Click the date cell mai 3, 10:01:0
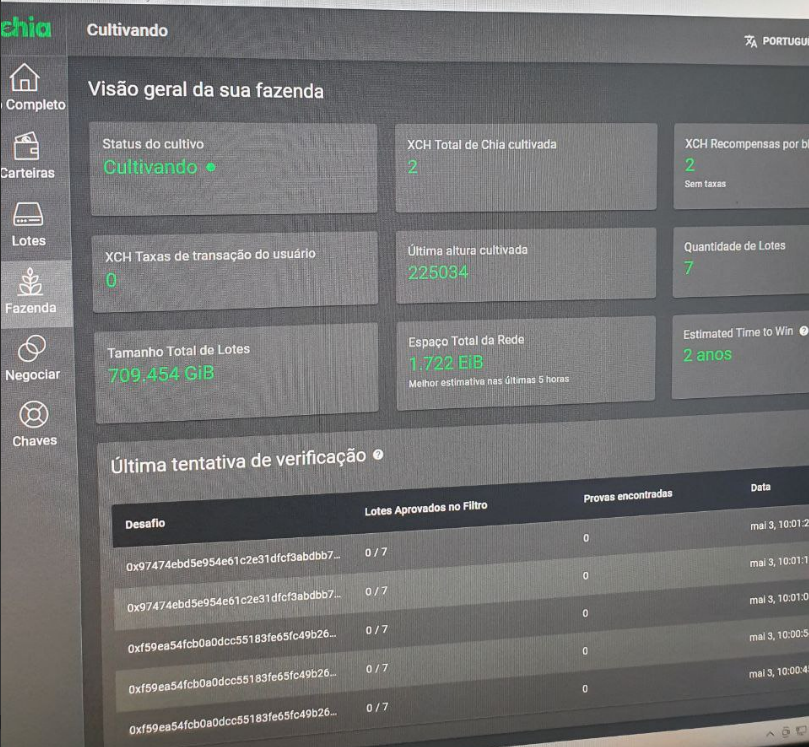Viewport: 809px width, 747px height. pyautogui.click(x=779, y=599)
